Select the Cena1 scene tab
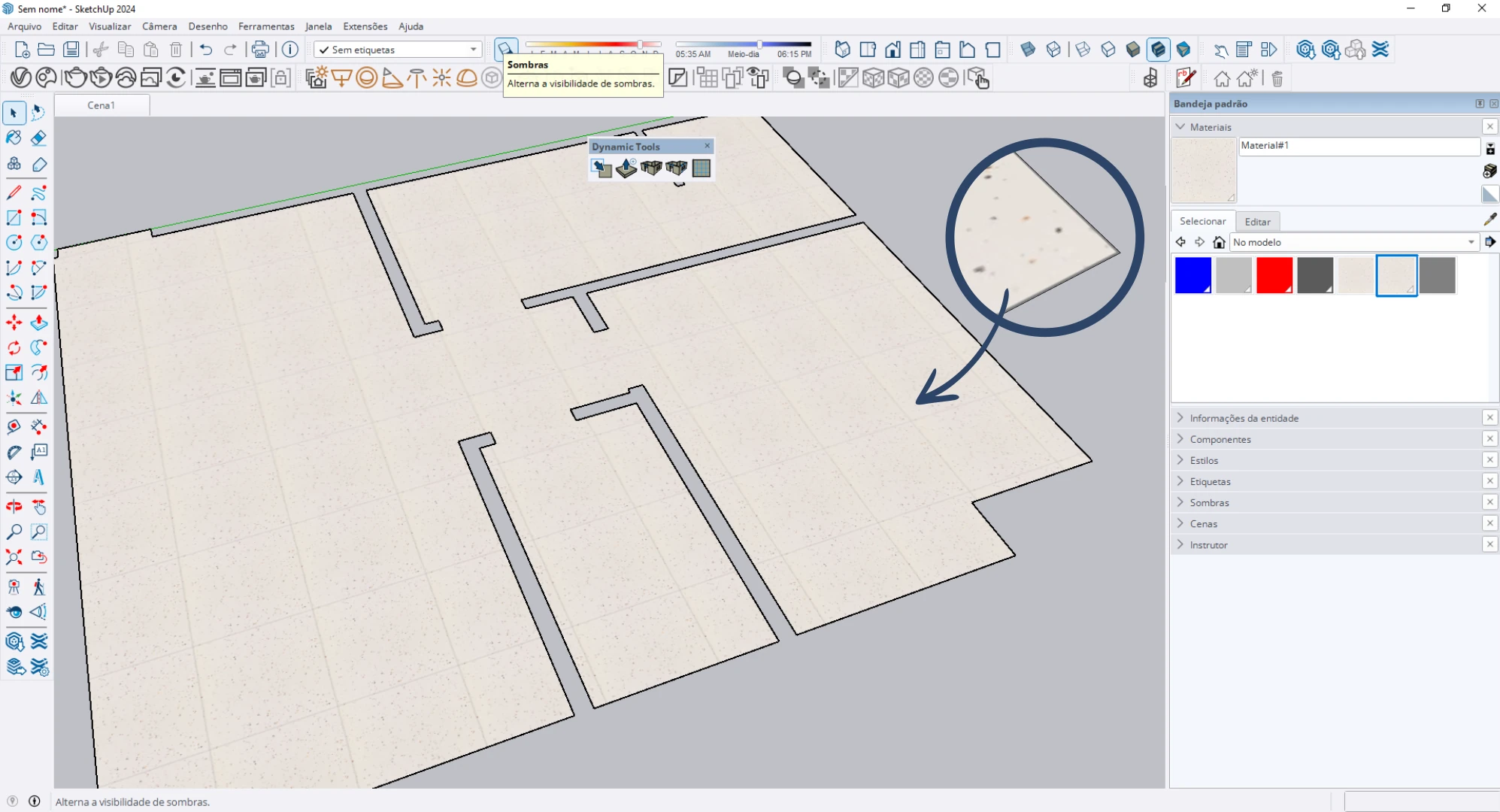 [x=102, y=105]
